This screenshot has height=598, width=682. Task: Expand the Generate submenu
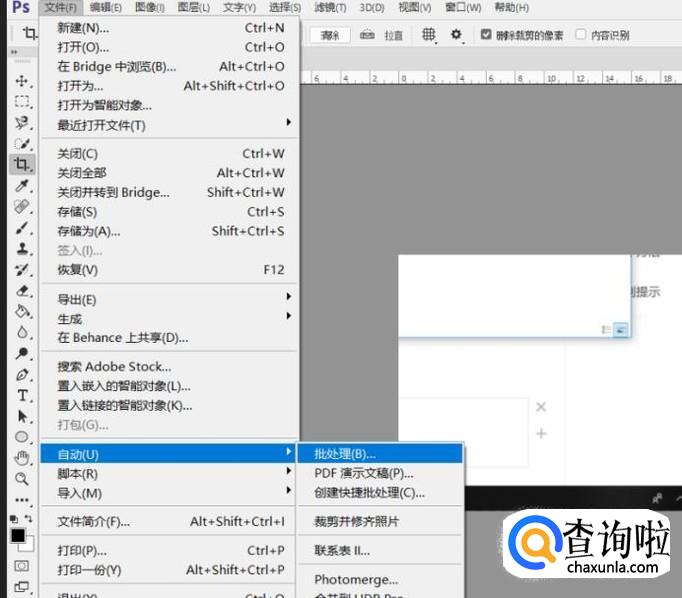point(170,319)
